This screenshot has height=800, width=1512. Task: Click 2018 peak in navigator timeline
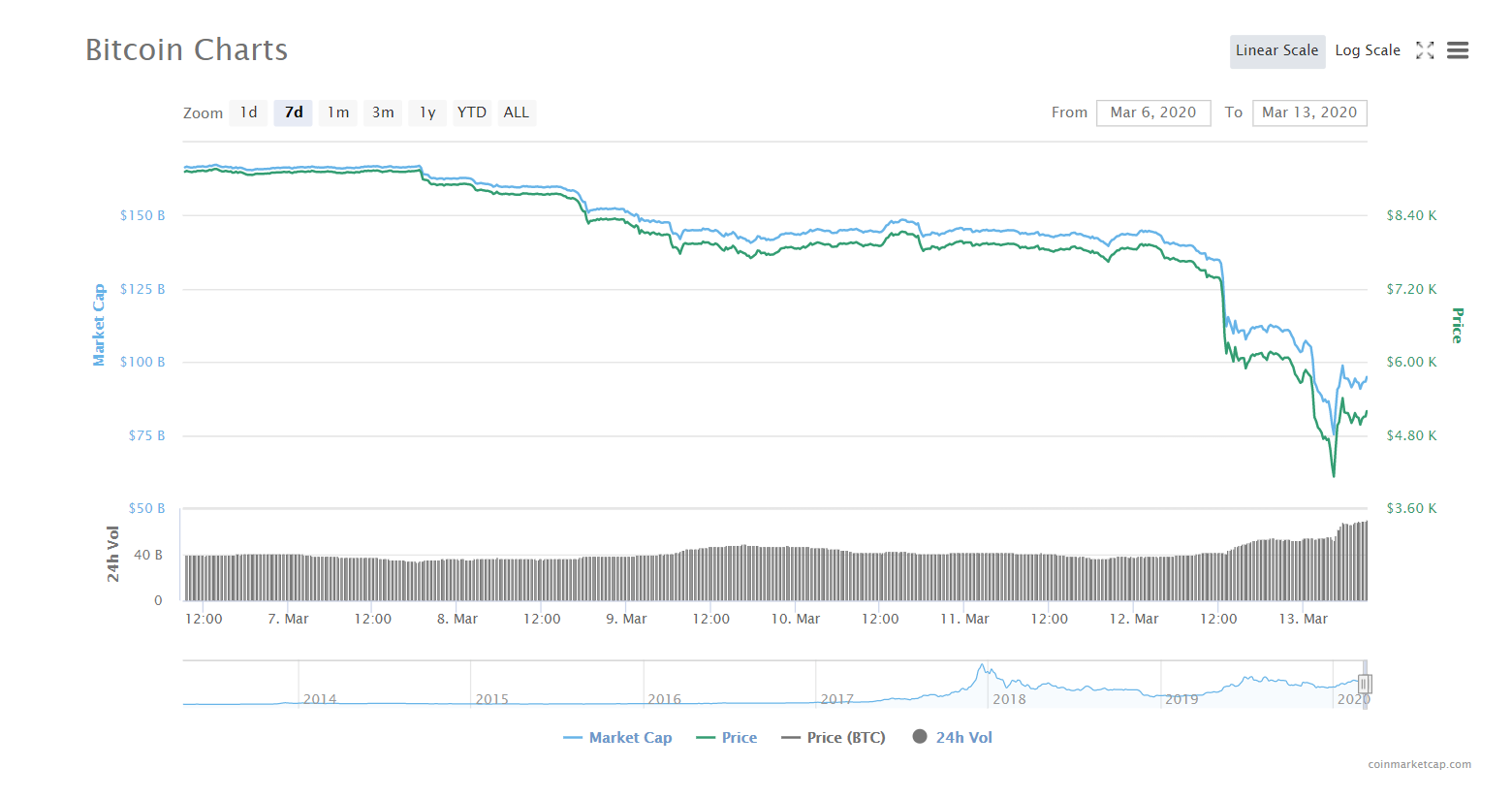[982, 667]
